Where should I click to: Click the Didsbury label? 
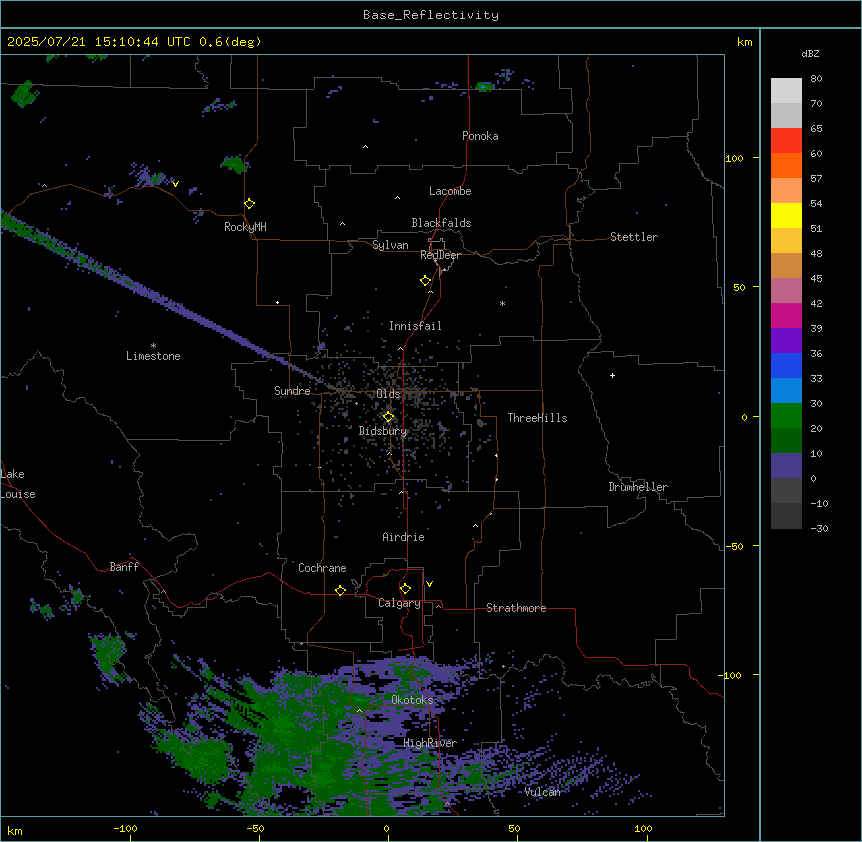pos(383,431)
